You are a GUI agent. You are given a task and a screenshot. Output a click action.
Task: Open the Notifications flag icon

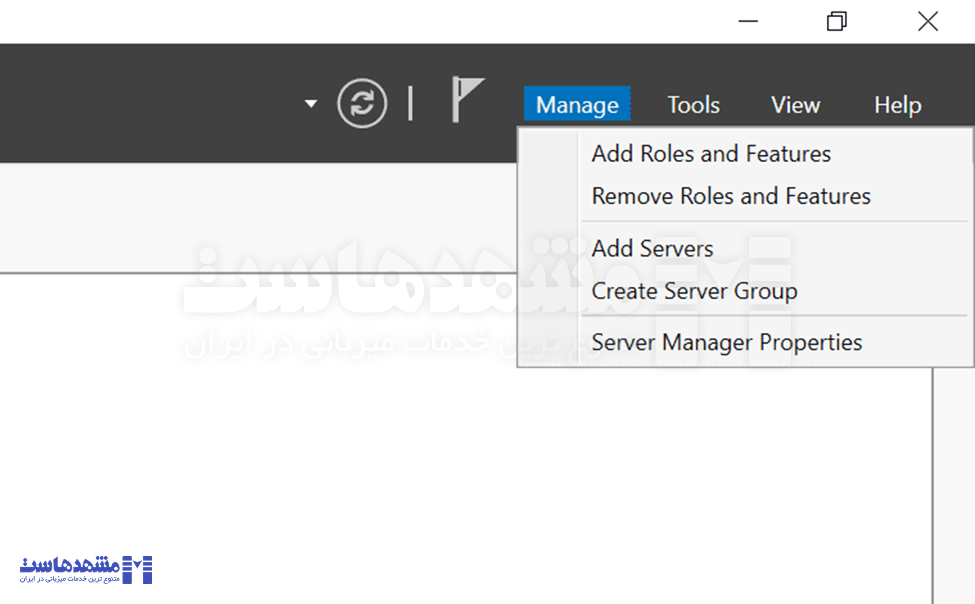(x=468, y=100)
